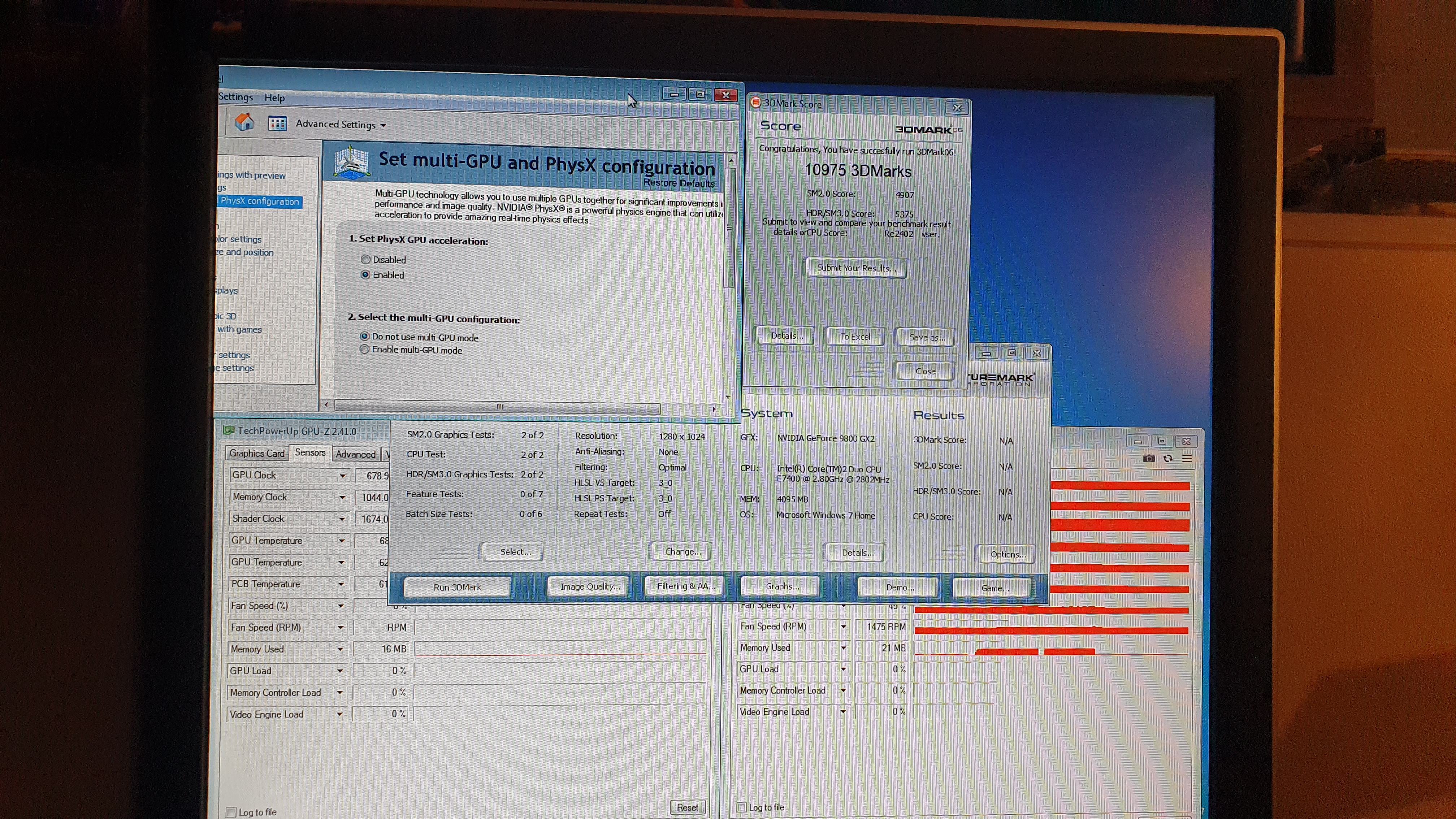Viewport: 1456px width, 819px height.
Task: Select 'ings with preview' item in task tree
Action: [252, 175]
